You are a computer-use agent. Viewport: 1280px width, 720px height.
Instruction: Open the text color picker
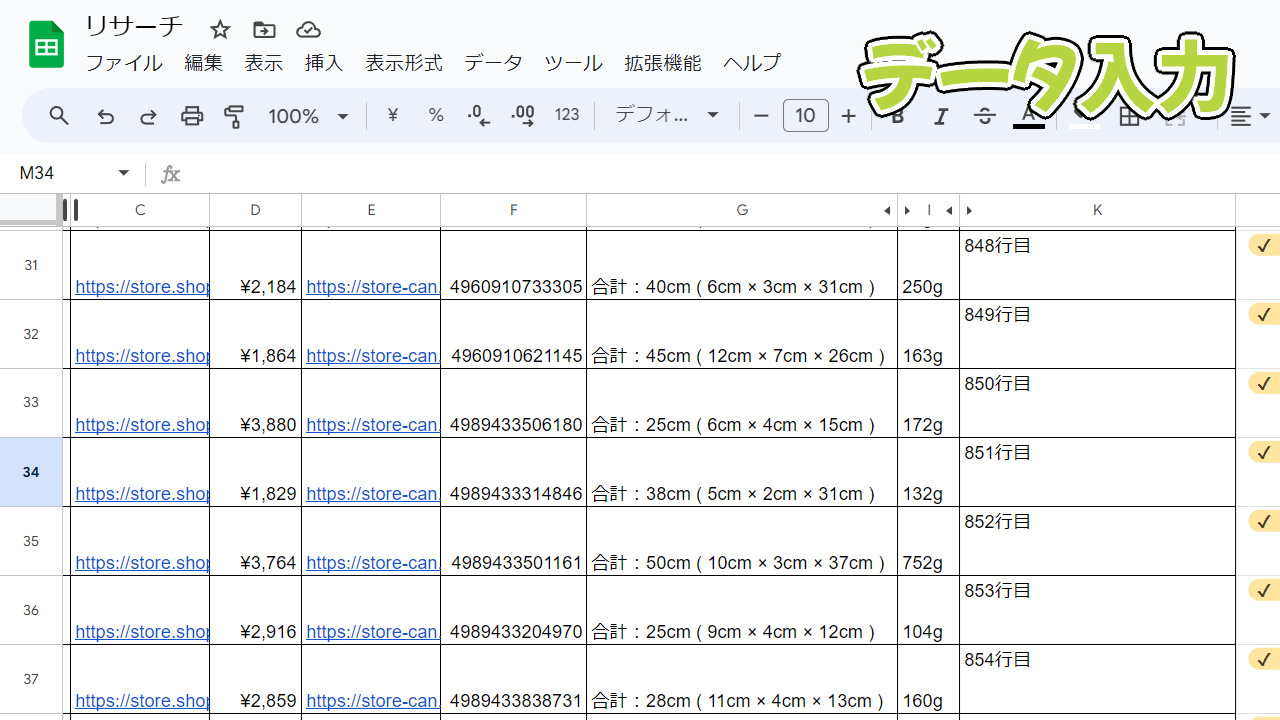pos(1028,117)
